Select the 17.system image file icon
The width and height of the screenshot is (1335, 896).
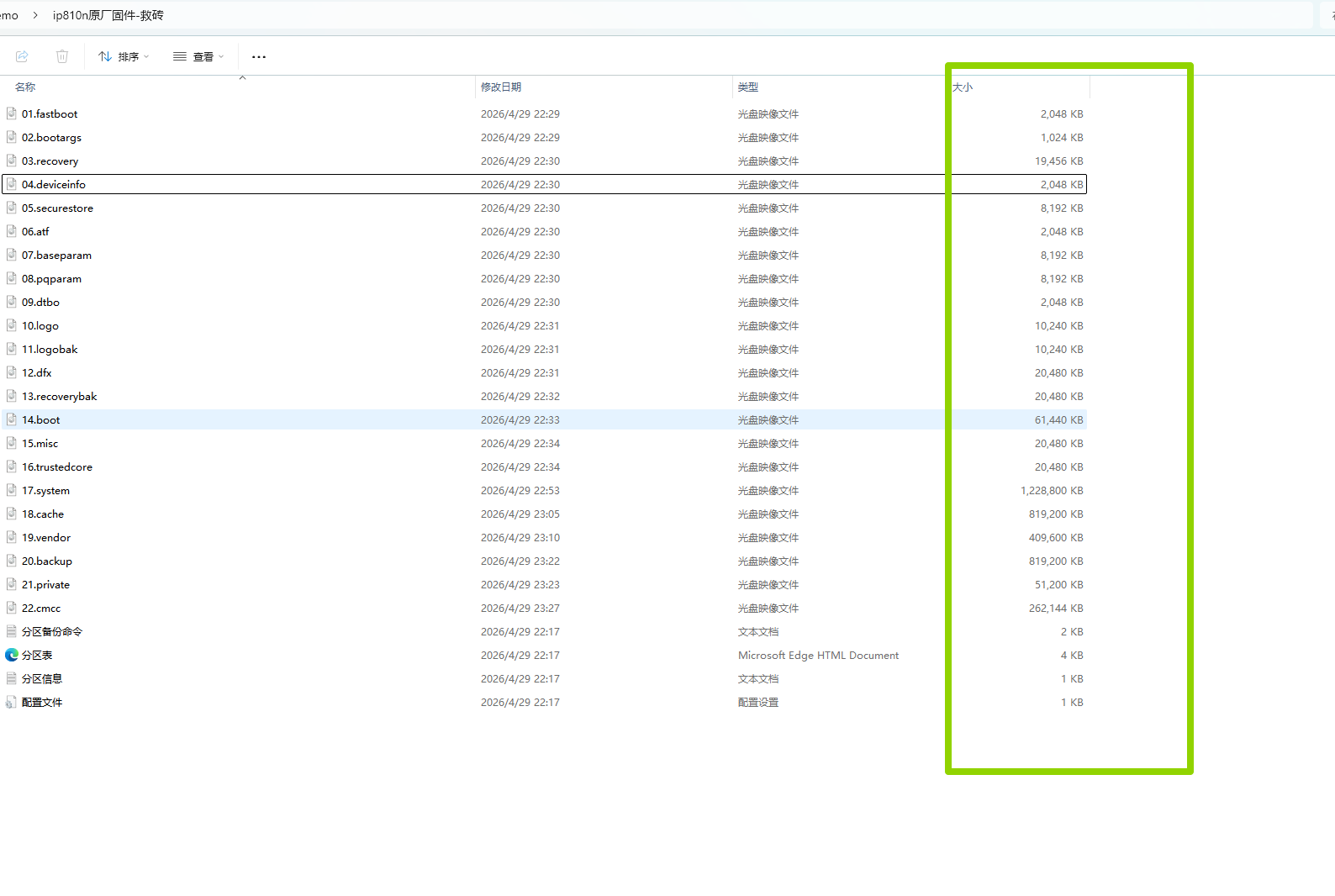(12, 490)
